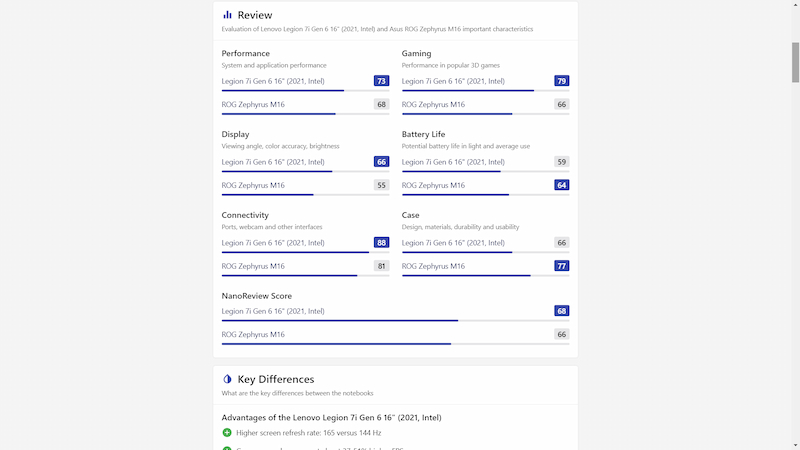Click the Key Differences half-circle icon

click(x=227, y=379)
